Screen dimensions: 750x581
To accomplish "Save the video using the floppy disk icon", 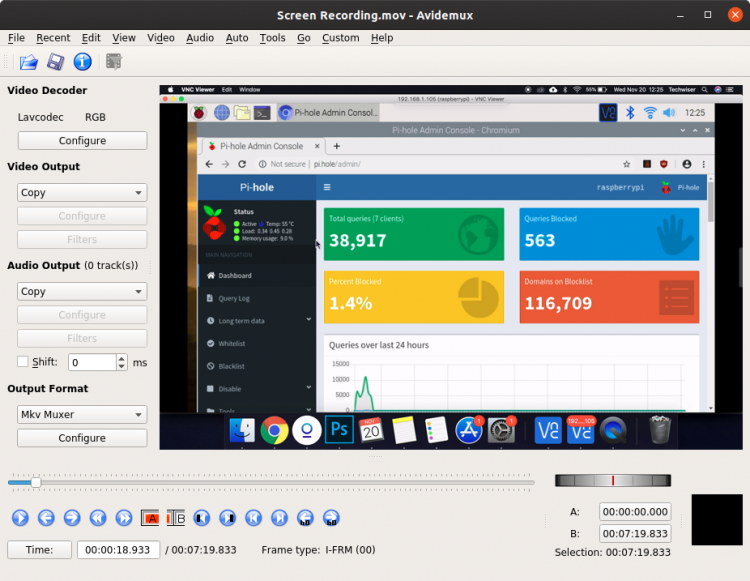I will [x=55, y=62].
